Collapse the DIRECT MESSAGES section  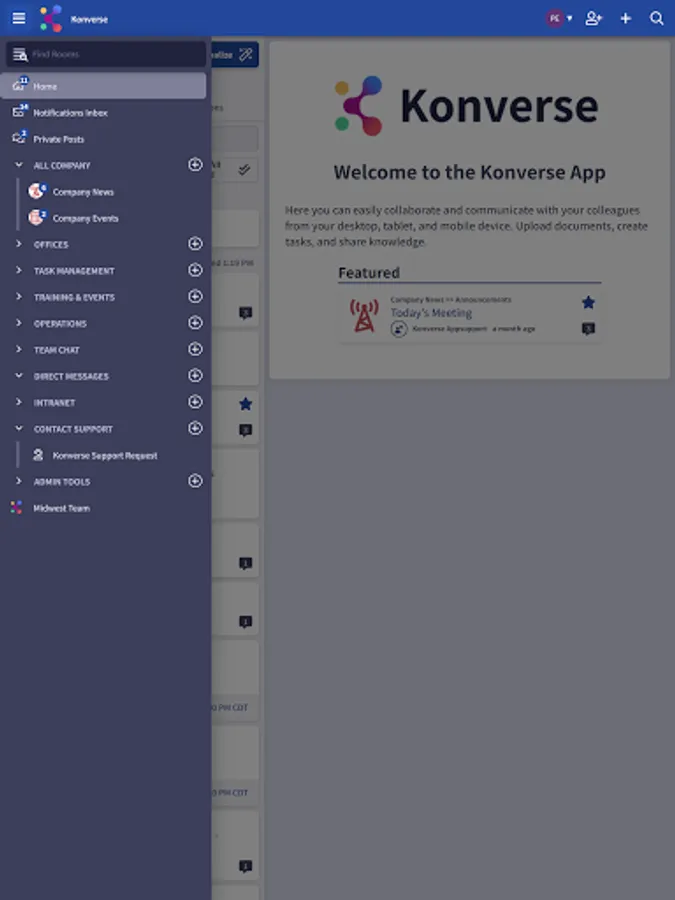point(19,376)
